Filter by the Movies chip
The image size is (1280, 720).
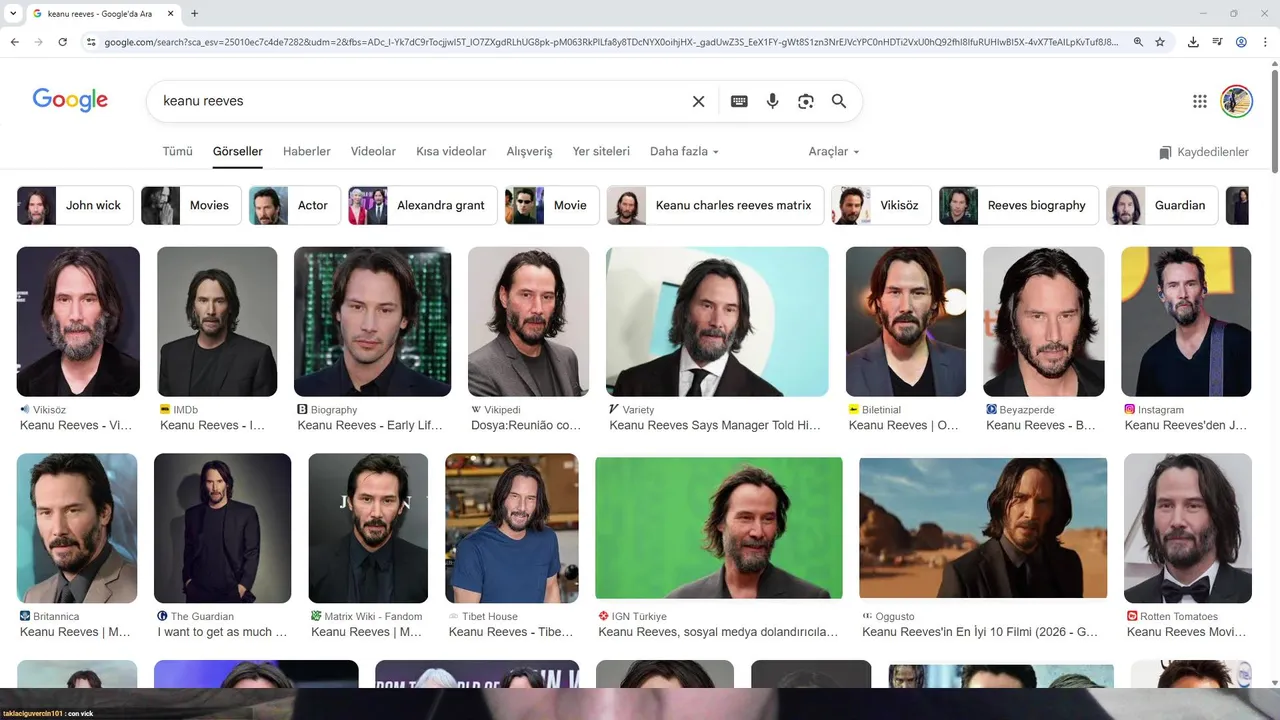pos(191,205)
